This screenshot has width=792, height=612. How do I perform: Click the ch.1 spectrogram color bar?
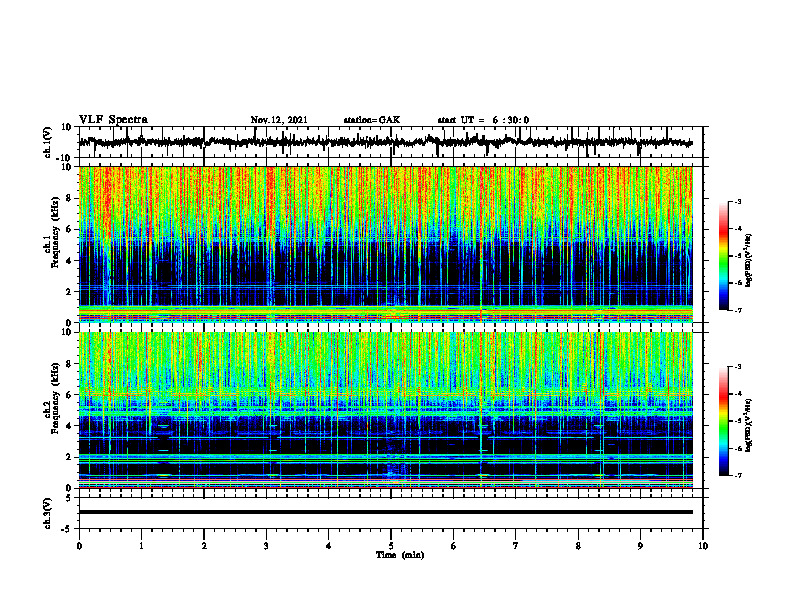724,256
